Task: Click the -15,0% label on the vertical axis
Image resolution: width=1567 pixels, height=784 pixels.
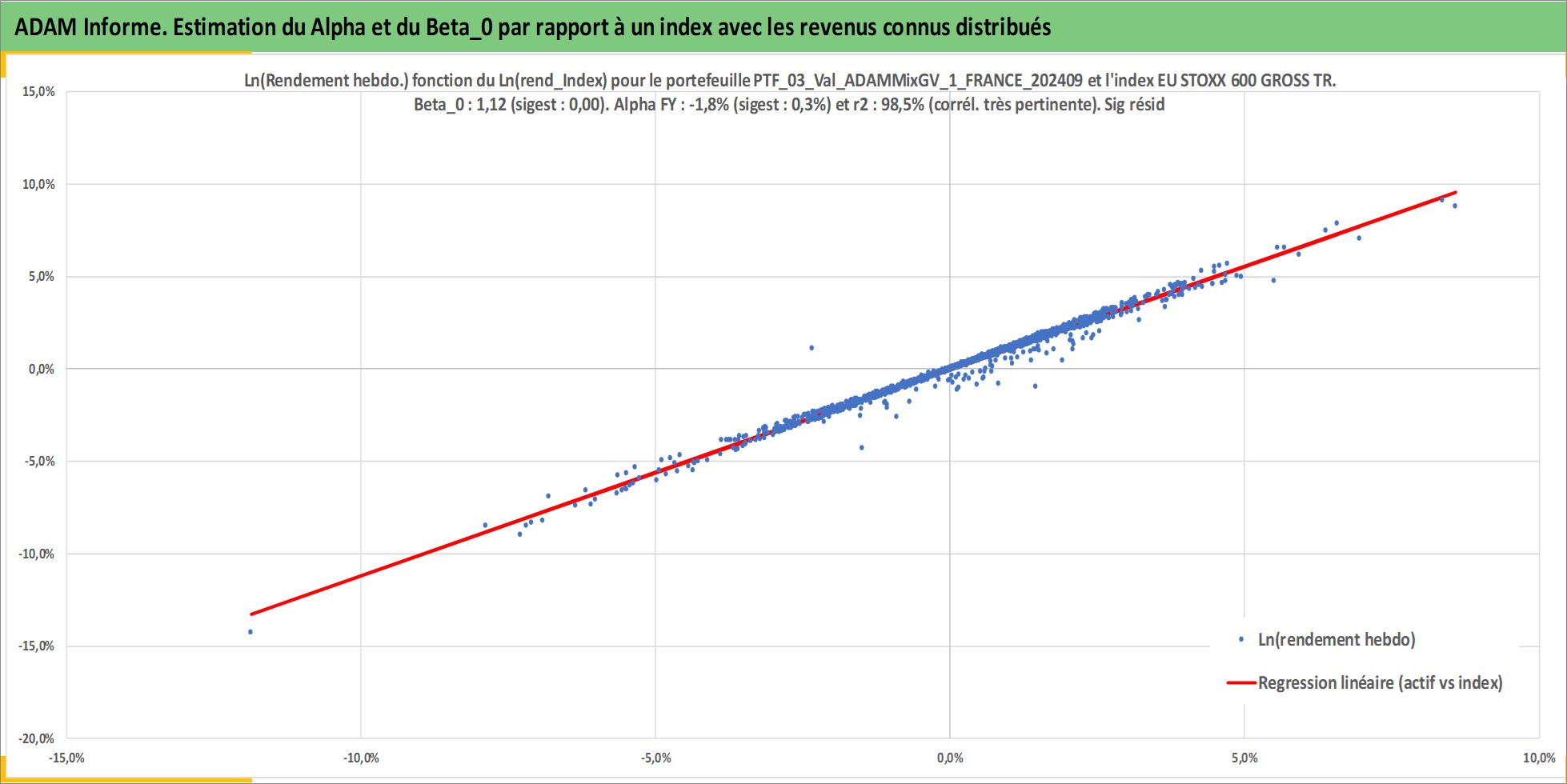Action: tap(37, 646)
